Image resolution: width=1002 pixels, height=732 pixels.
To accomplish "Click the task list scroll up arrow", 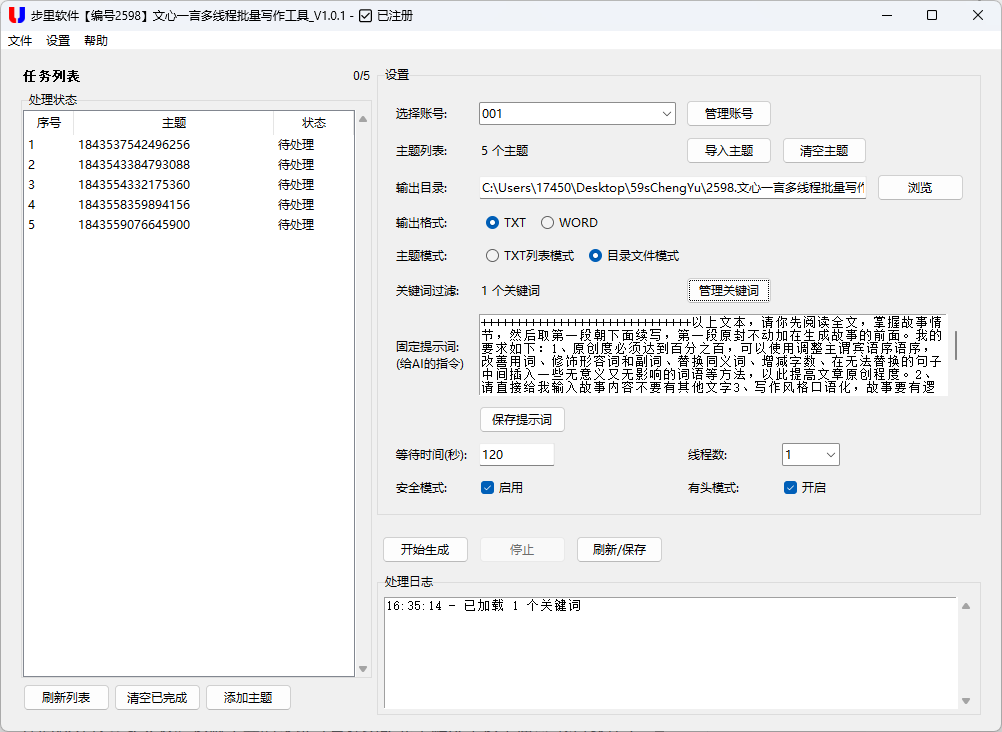I will point(363,119).
